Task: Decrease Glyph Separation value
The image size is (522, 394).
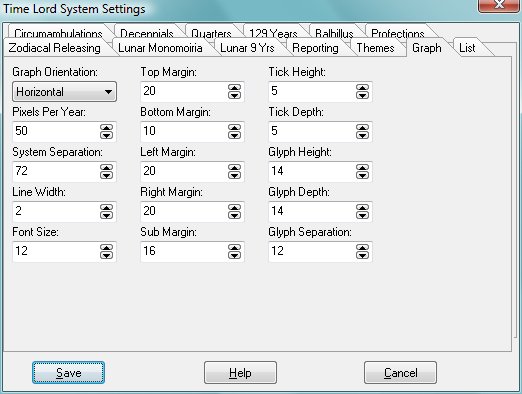Action: point(362,255)
